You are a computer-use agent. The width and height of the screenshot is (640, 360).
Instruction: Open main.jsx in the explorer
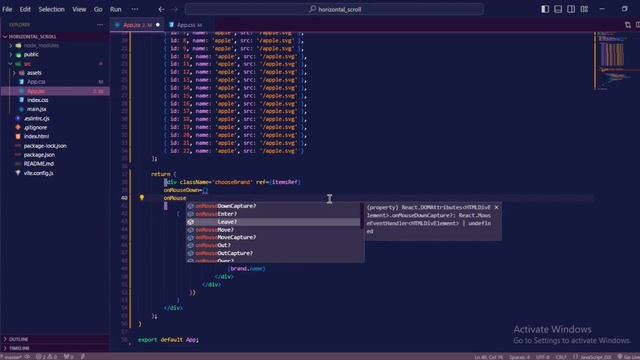coord(55,109)
